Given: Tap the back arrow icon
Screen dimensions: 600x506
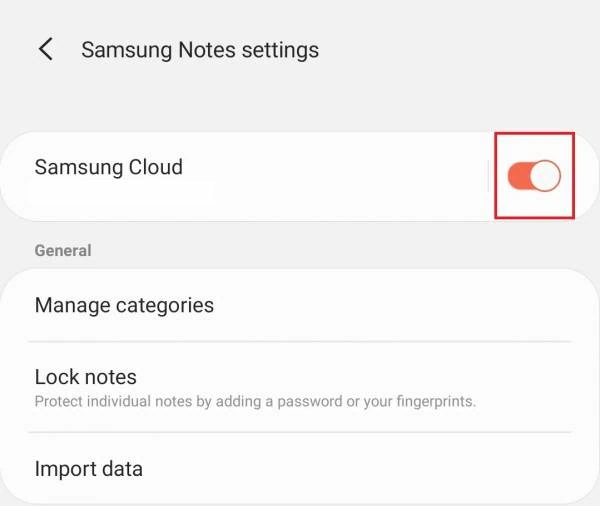Looking at the screenshot, I should click(46, 49).
